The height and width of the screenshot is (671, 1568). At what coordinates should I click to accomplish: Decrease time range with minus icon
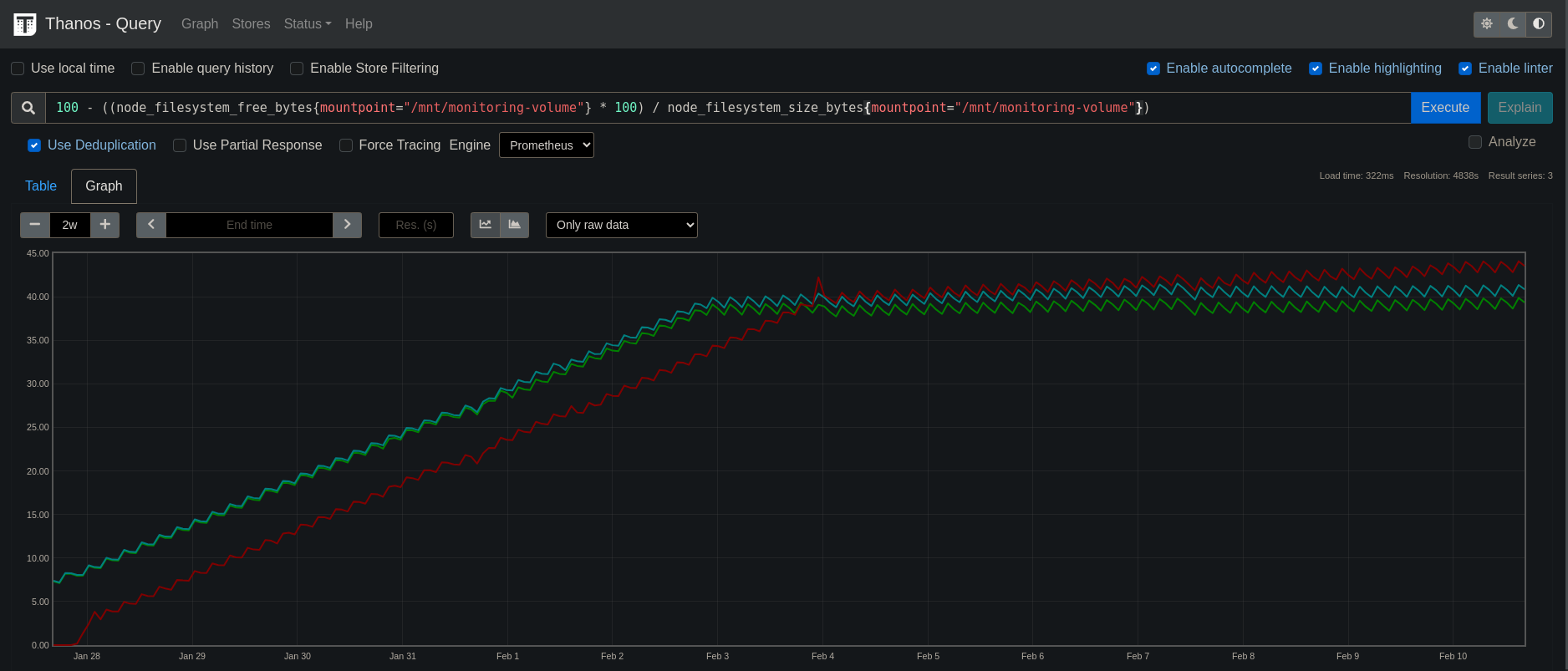coord(35,225)
